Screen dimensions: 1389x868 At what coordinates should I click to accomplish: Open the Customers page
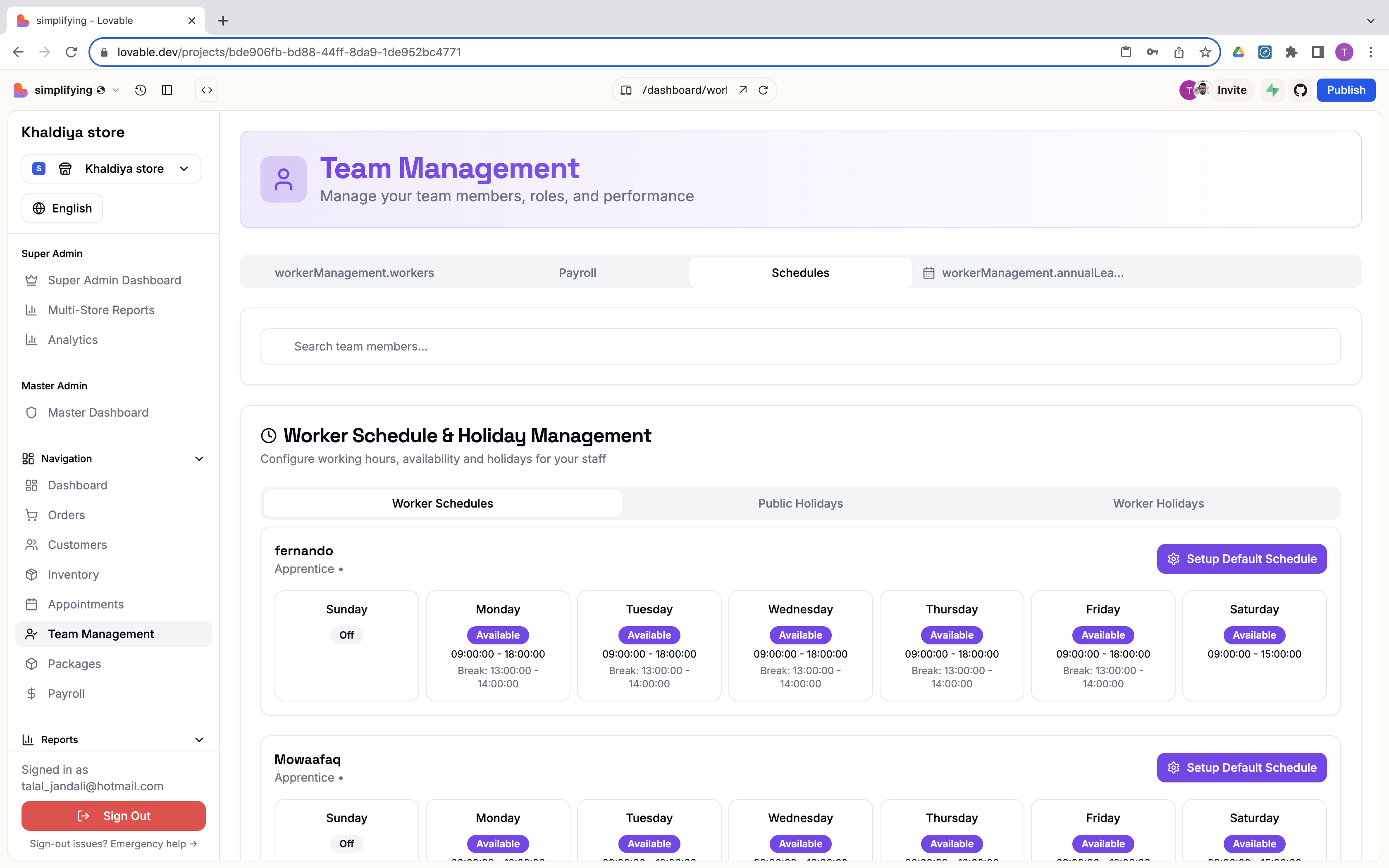tap(114, 545)
